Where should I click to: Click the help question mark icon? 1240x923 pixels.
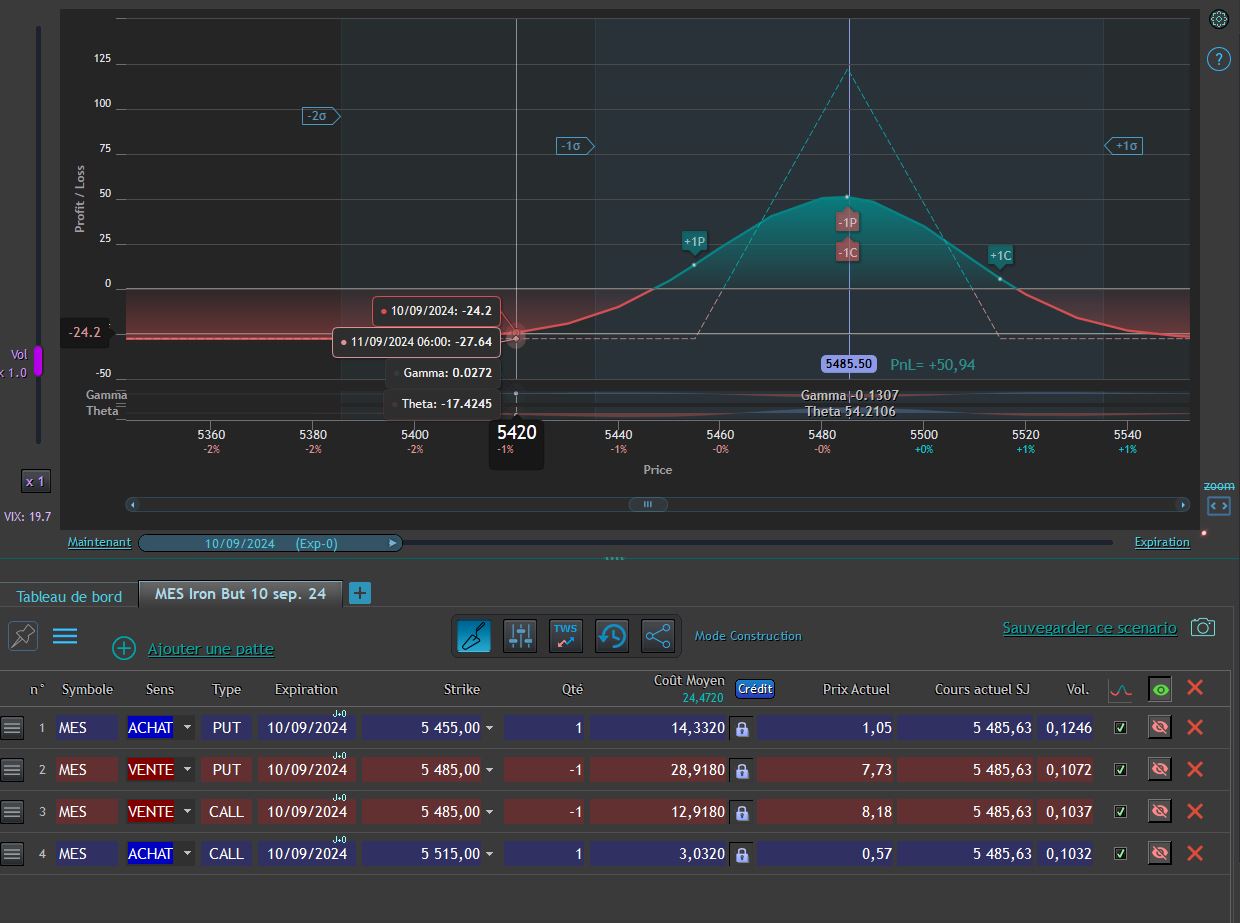coord(1218,59)
